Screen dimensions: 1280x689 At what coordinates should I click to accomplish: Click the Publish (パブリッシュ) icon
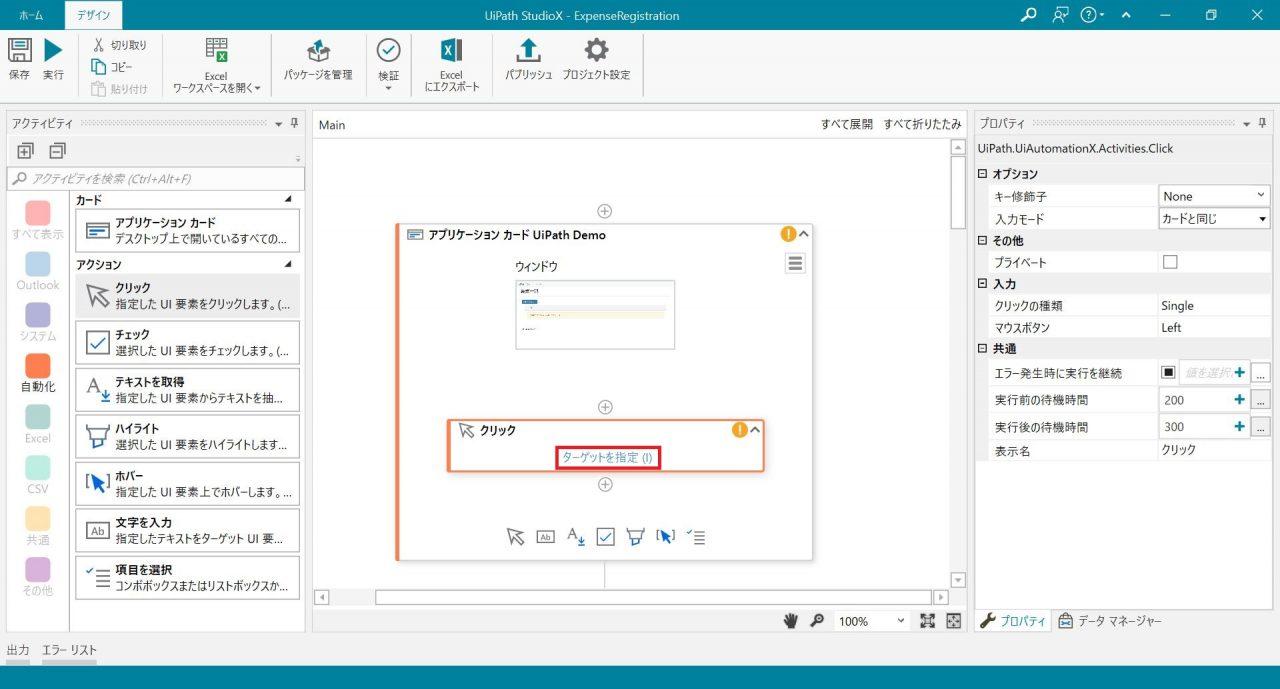[529, 50]
